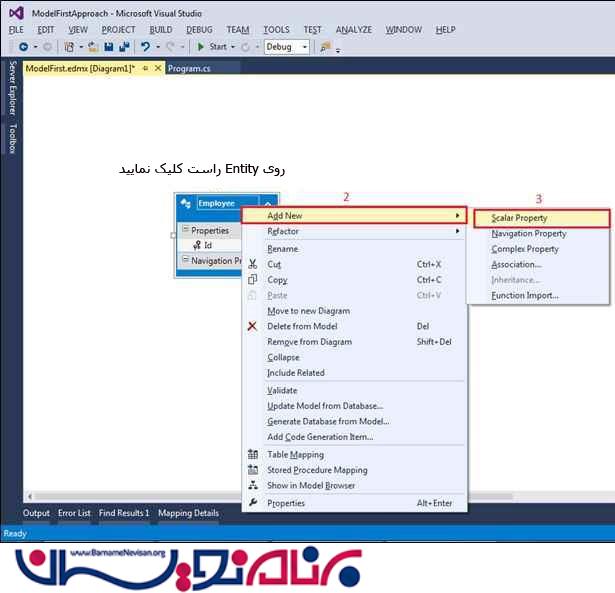Open the BUILD menu

[160, 30]
